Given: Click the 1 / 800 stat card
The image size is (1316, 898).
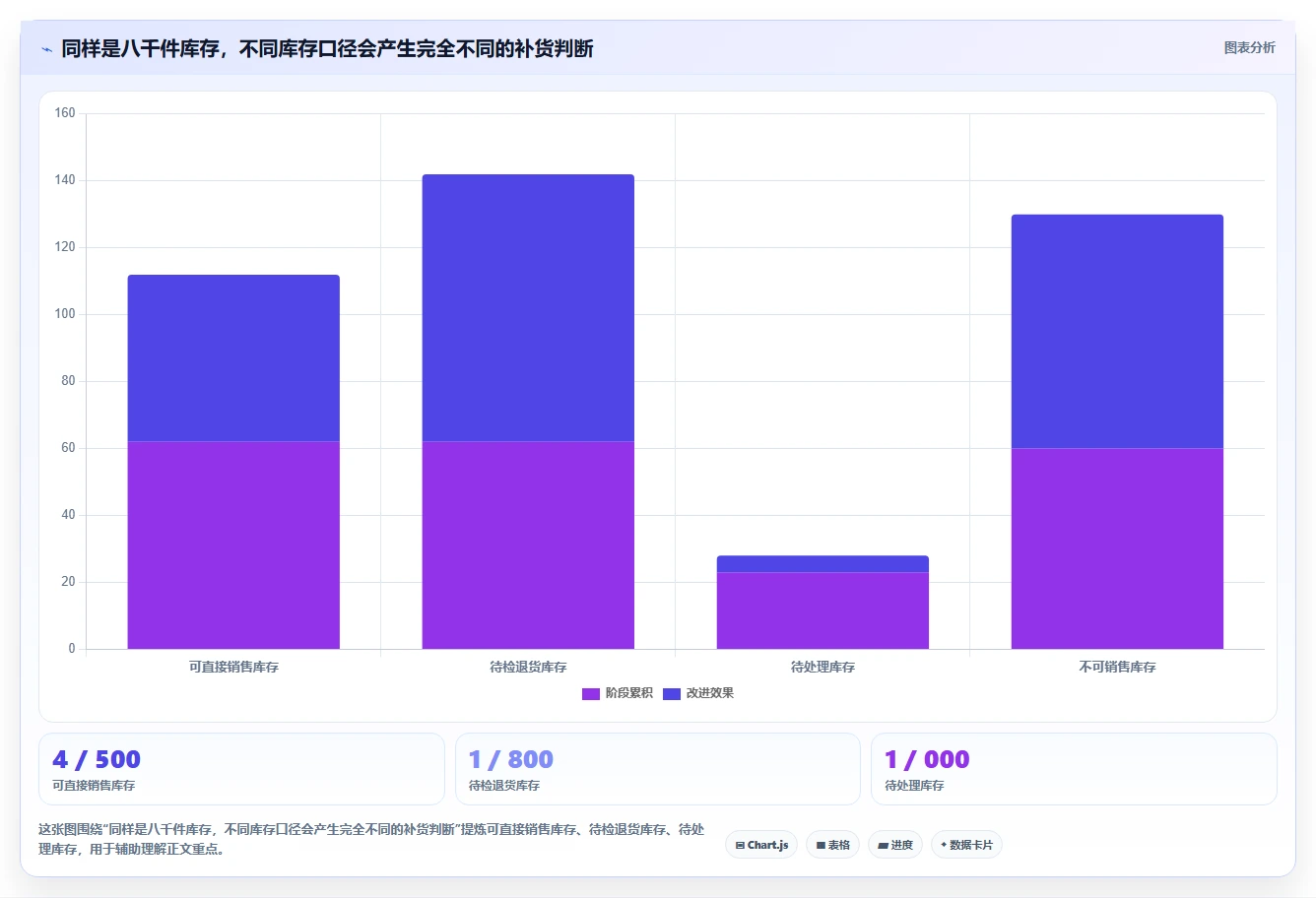Looking at the screenshot, I should coord(658,769).
